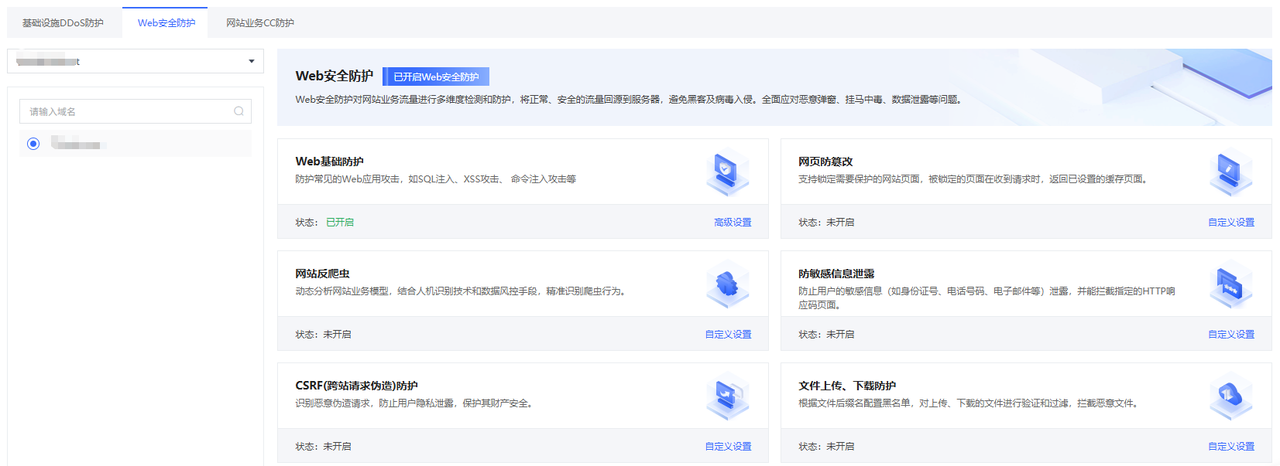Click the 网页防篡改 monitor icon
This screenshot has width=1280, height=466.
tap(1229, 172)
